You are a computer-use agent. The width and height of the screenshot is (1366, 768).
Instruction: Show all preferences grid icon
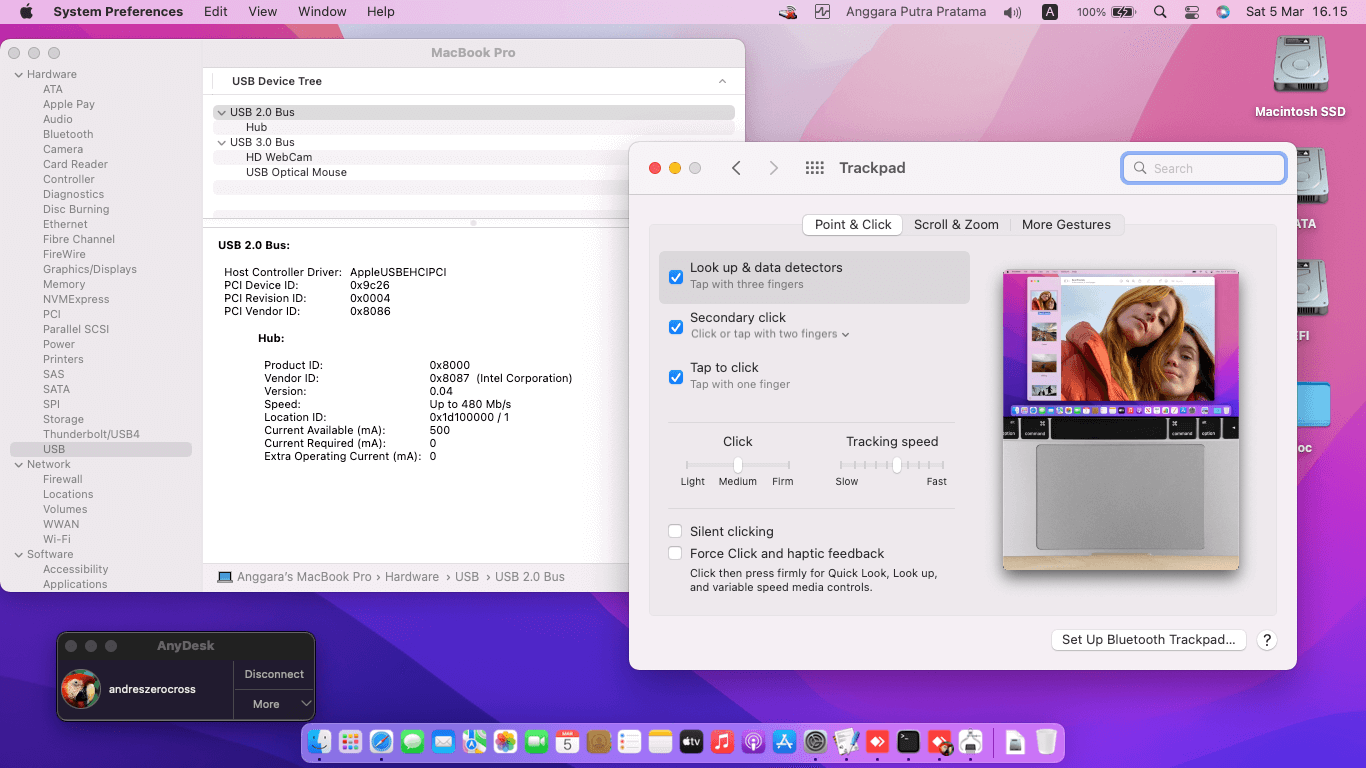pyautogui.click(x=814, y=168)
